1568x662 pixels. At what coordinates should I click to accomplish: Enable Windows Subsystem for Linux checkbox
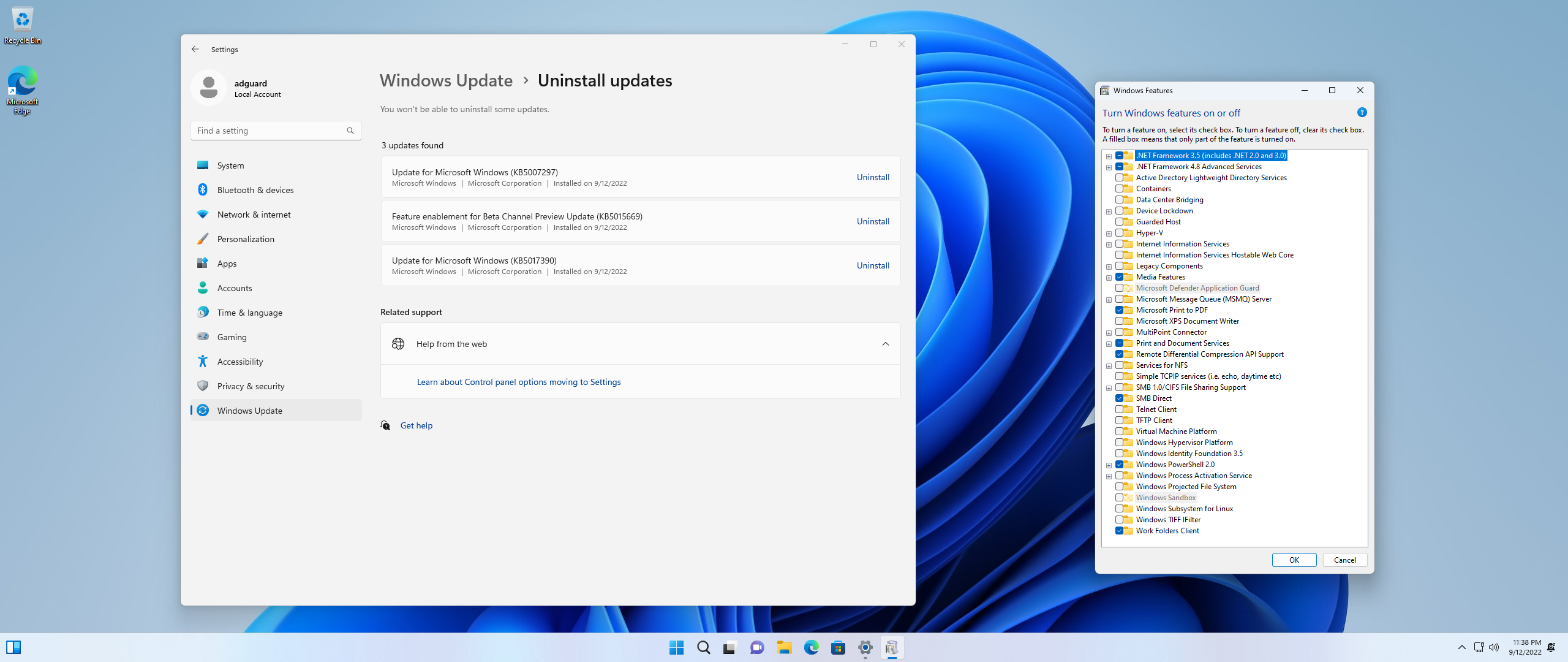[1120, 509]
